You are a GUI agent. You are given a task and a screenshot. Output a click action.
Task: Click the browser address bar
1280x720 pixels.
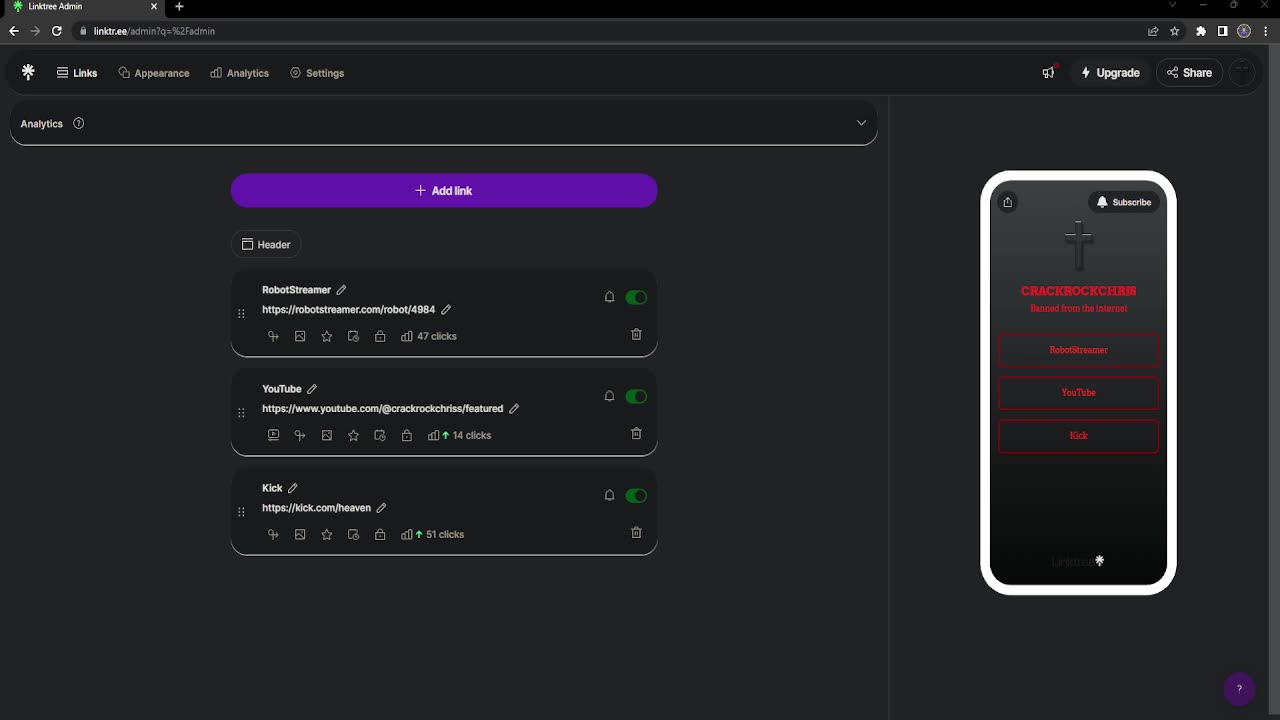click(x=610, y=31)
